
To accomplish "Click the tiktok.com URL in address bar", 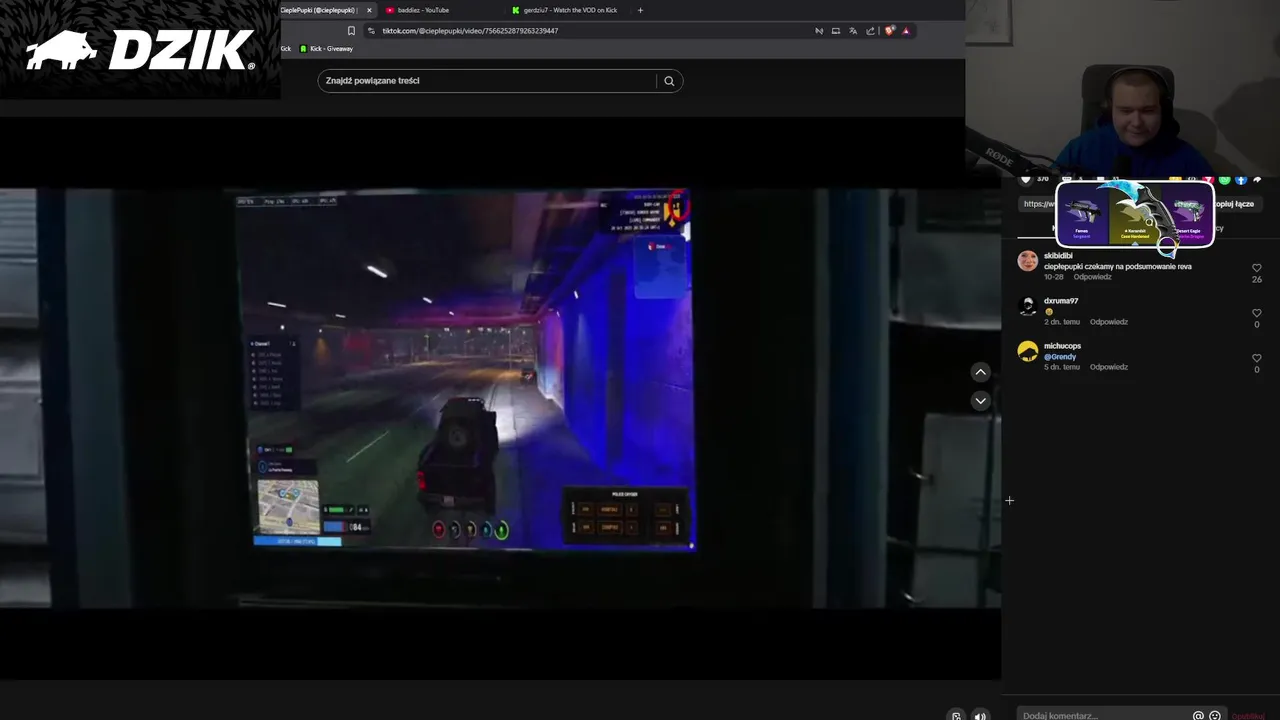I will point(470,31).
